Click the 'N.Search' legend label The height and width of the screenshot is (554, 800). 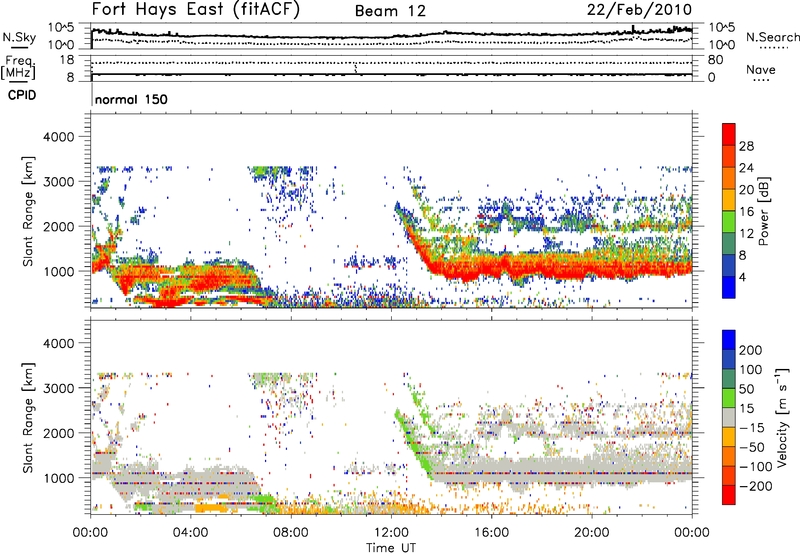pyautogui.click(x=772, y=37)
